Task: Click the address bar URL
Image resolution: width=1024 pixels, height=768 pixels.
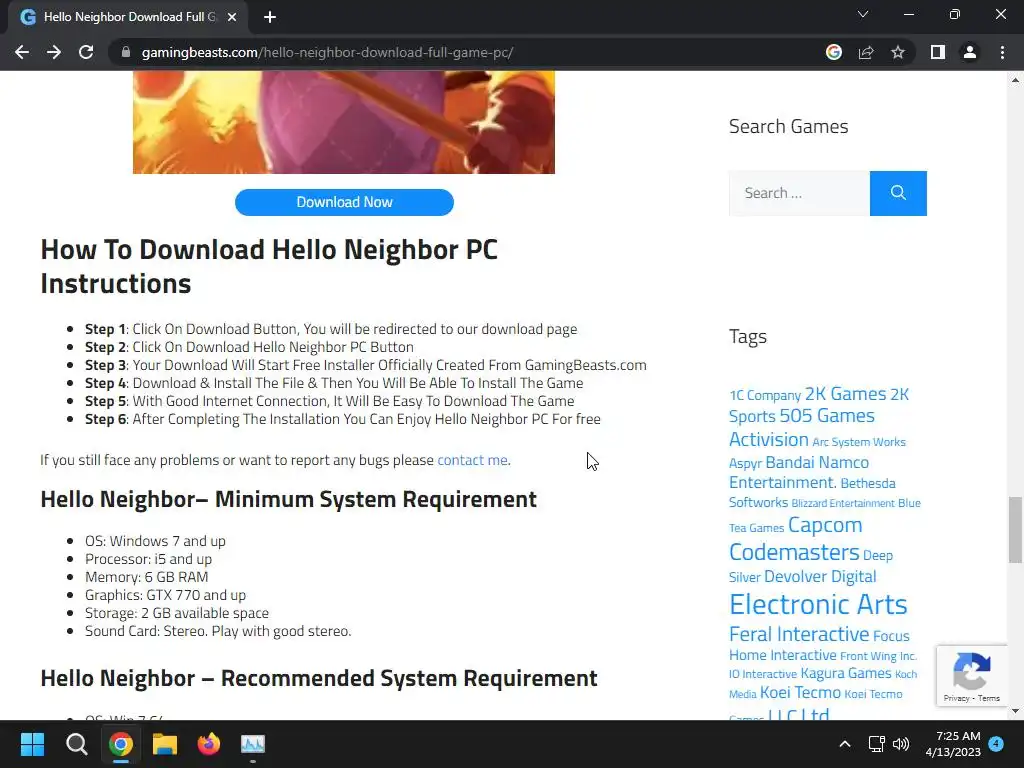Action: point(327,52)
